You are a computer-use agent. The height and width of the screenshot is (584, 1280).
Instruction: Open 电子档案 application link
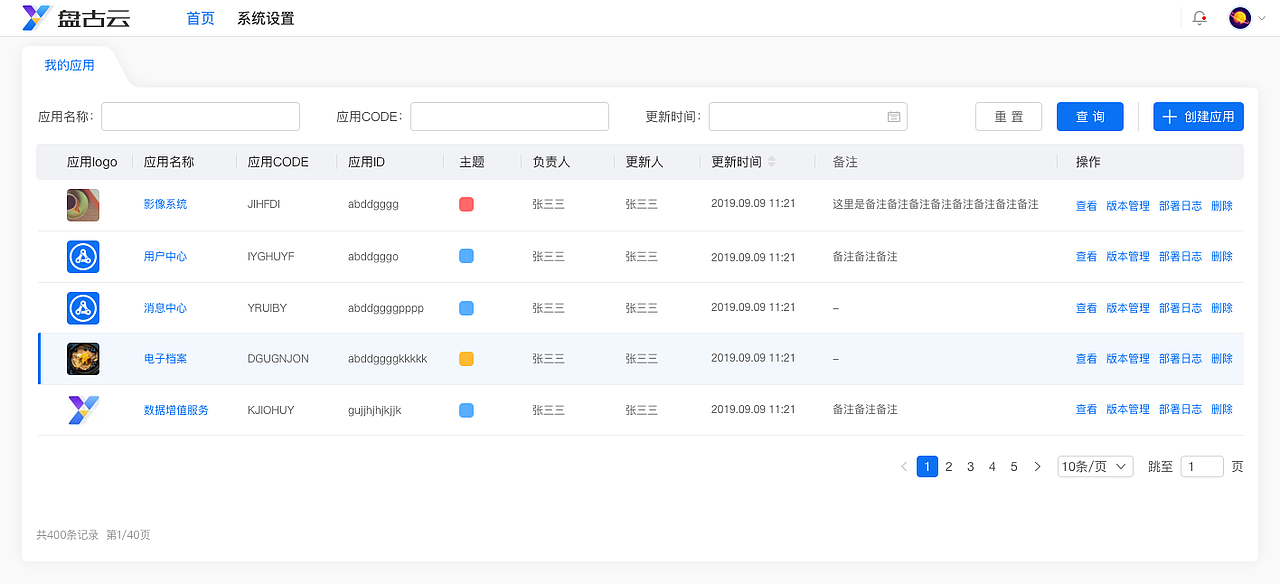pyautogui.click(x=165, y=358)
